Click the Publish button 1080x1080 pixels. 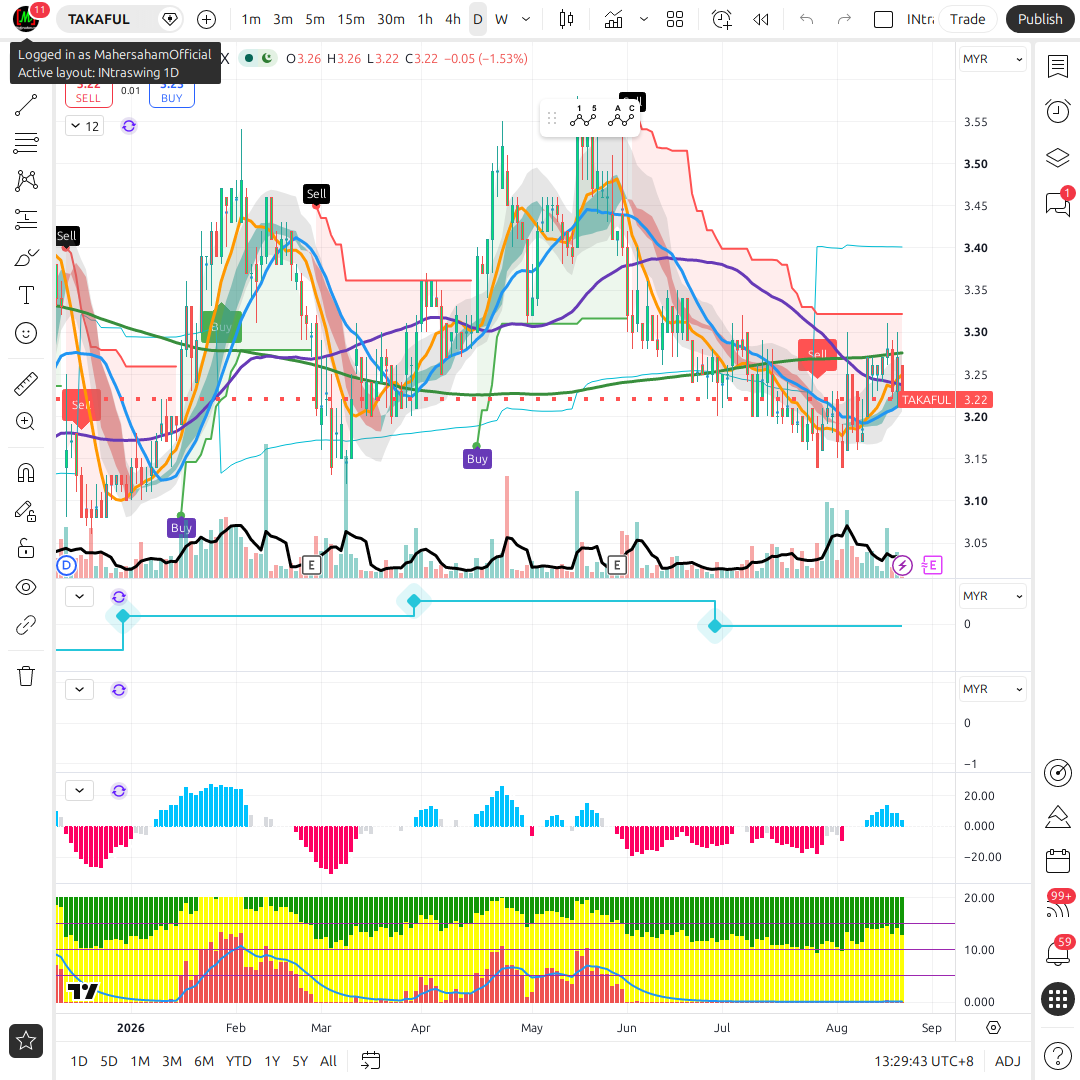pos(1039,19)
